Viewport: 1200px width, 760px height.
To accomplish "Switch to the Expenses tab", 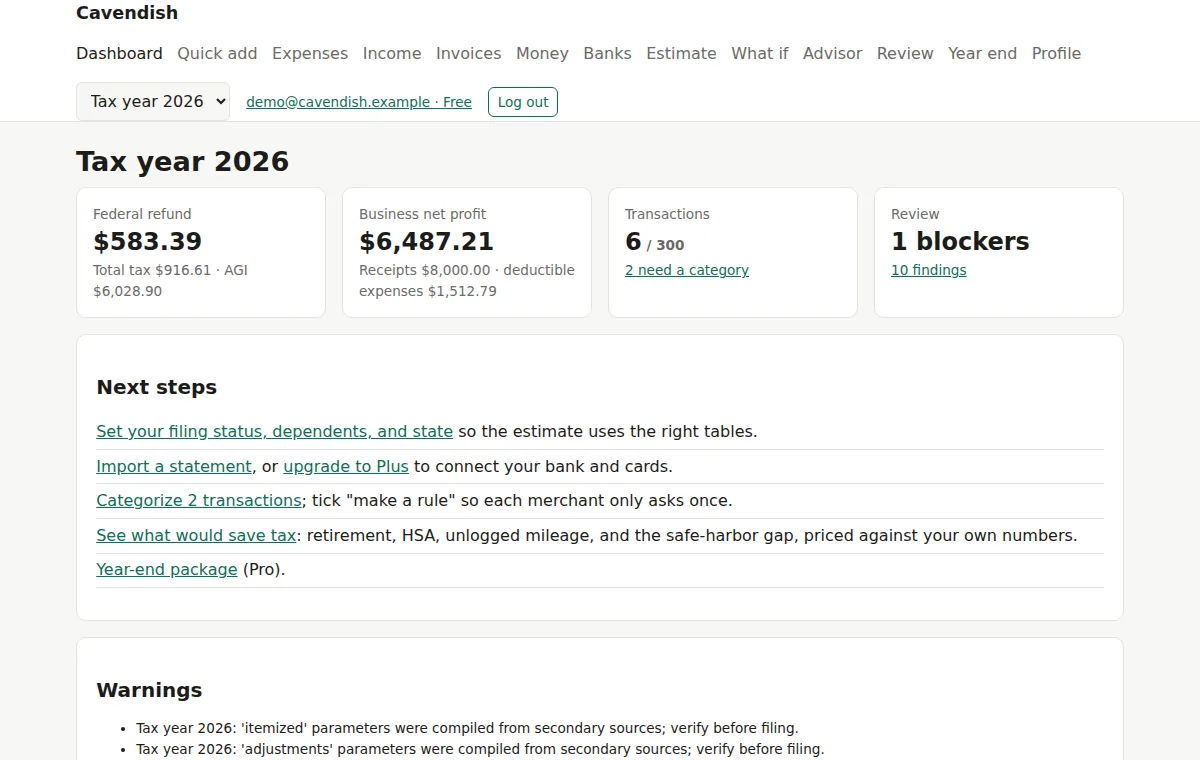I will click(310, 53).
